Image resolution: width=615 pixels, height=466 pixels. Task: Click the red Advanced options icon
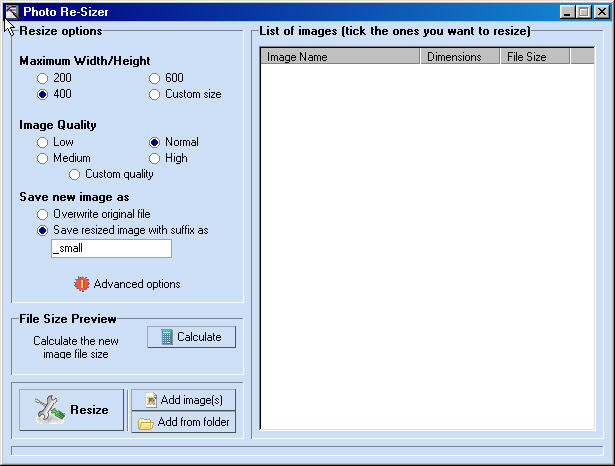click(82, 284)
